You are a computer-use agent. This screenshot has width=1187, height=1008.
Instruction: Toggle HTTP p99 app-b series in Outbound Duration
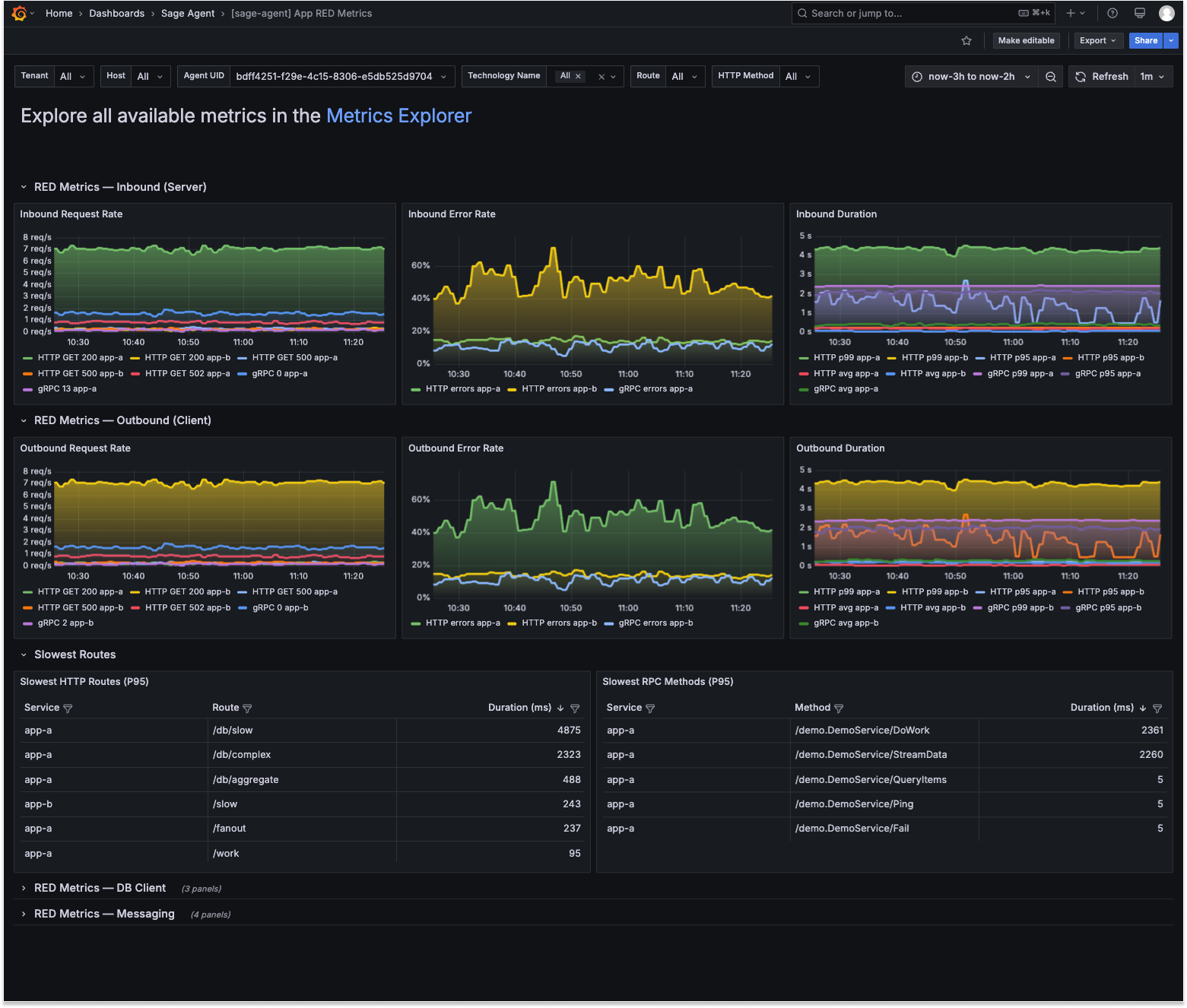[x=928, y=592]
